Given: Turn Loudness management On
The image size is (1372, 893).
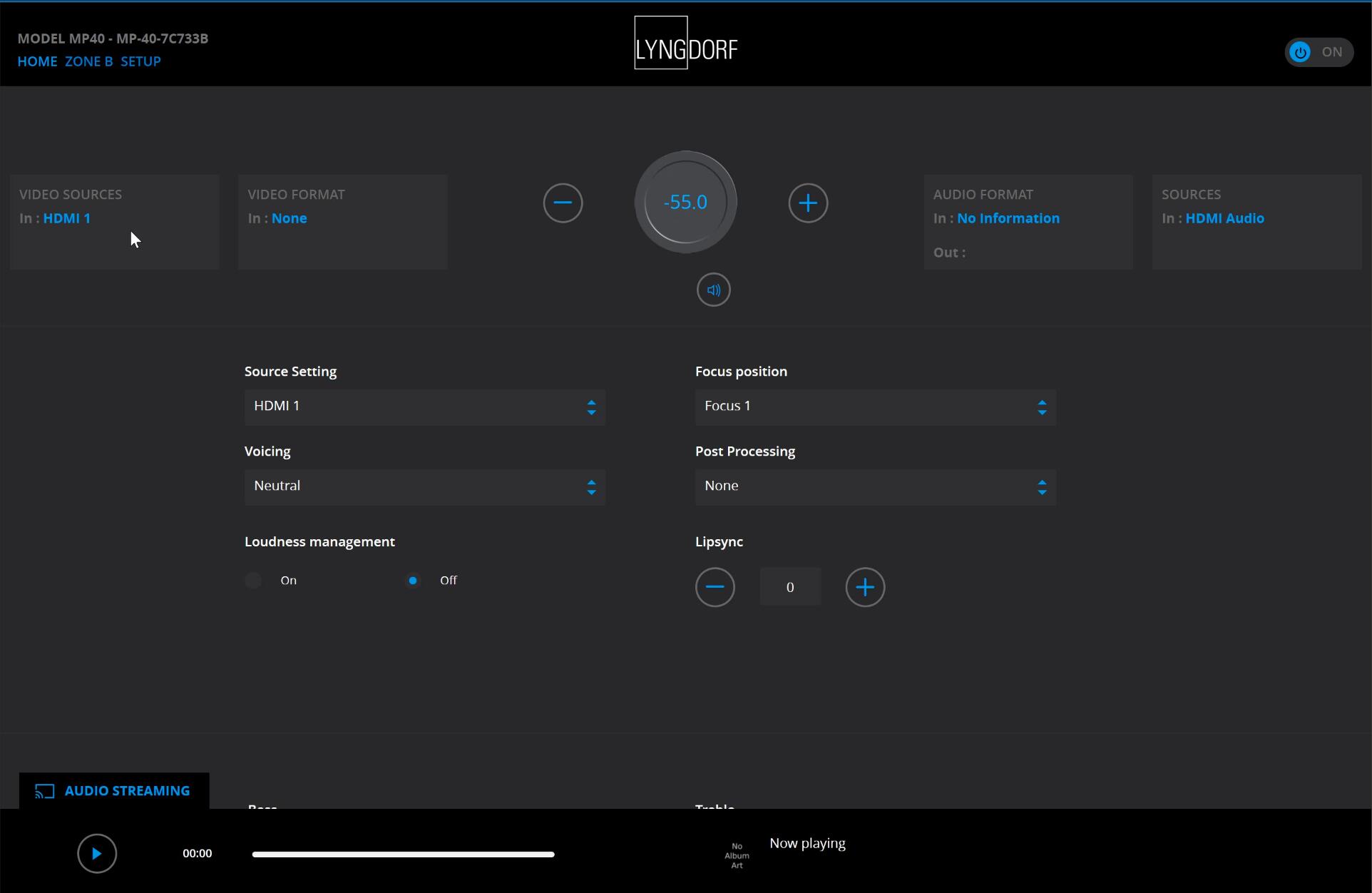Looking at the screenshot, I should (253, 581).
